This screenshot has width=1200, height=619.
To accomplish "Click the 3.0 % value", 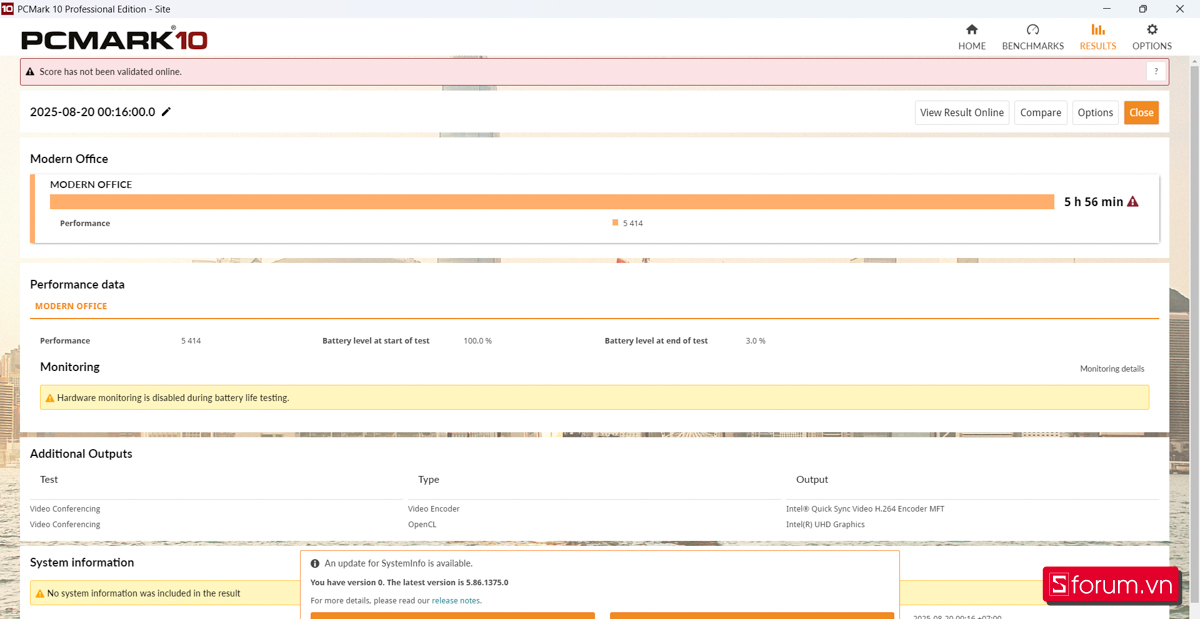I will 756,341.
